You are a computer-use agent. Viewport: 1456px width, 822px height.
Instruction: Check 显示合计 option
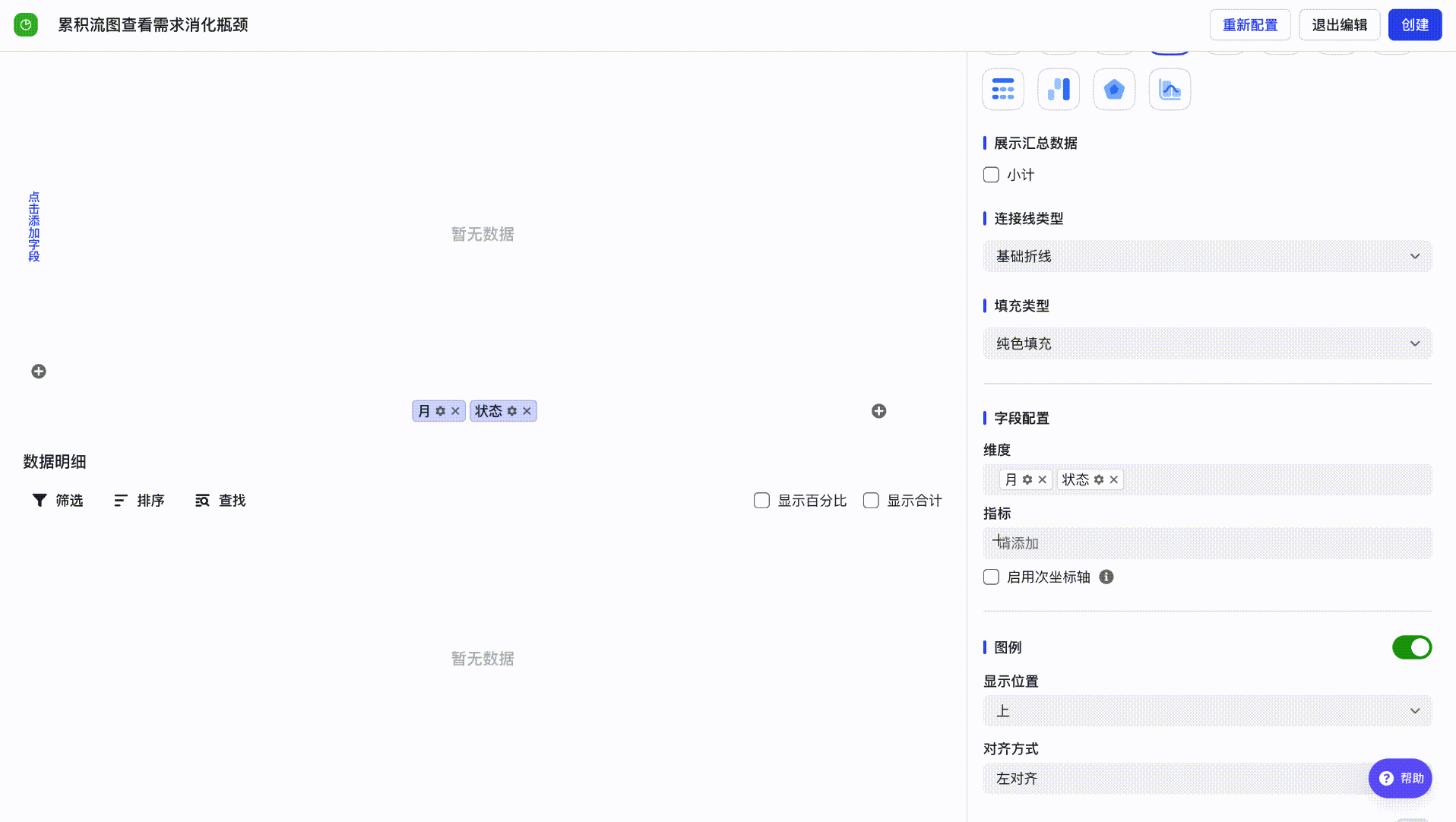coord(871,501)
